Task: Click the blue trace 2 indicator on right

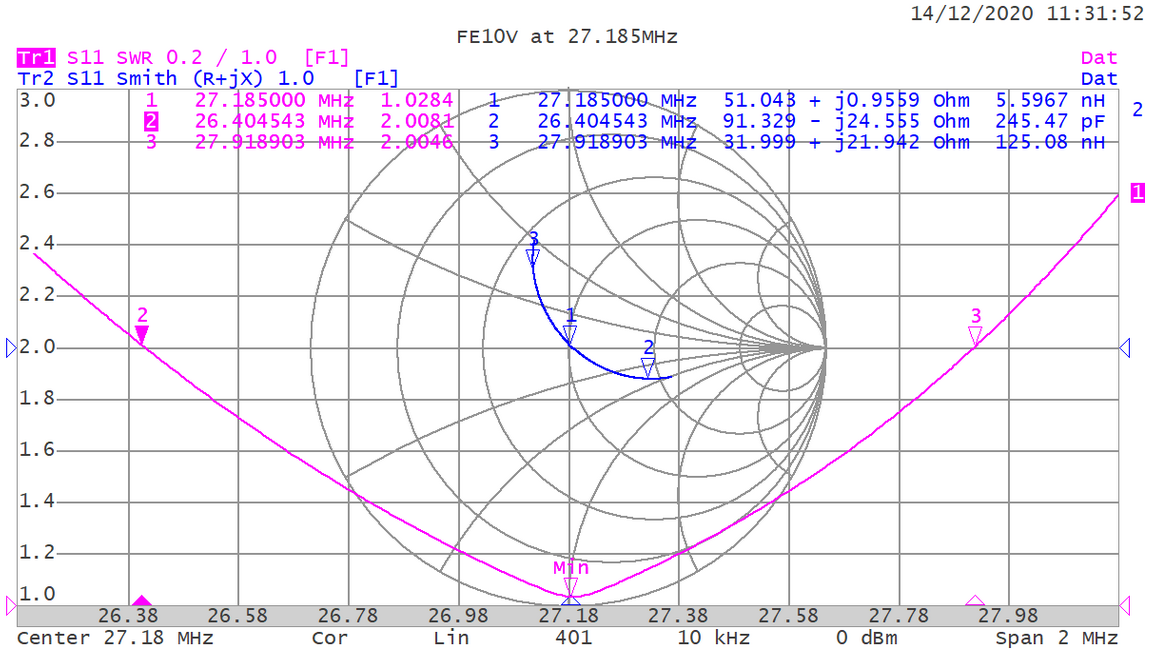Action: click(x=1138, y=109)
